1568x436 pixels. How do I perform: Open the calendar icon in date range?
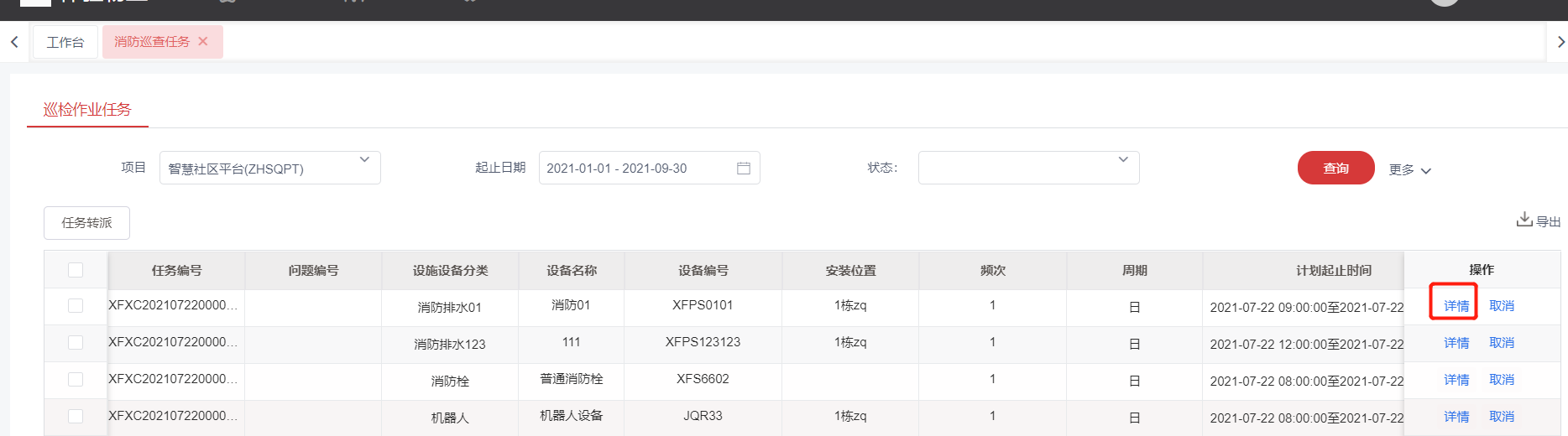(x=743, y=168)
